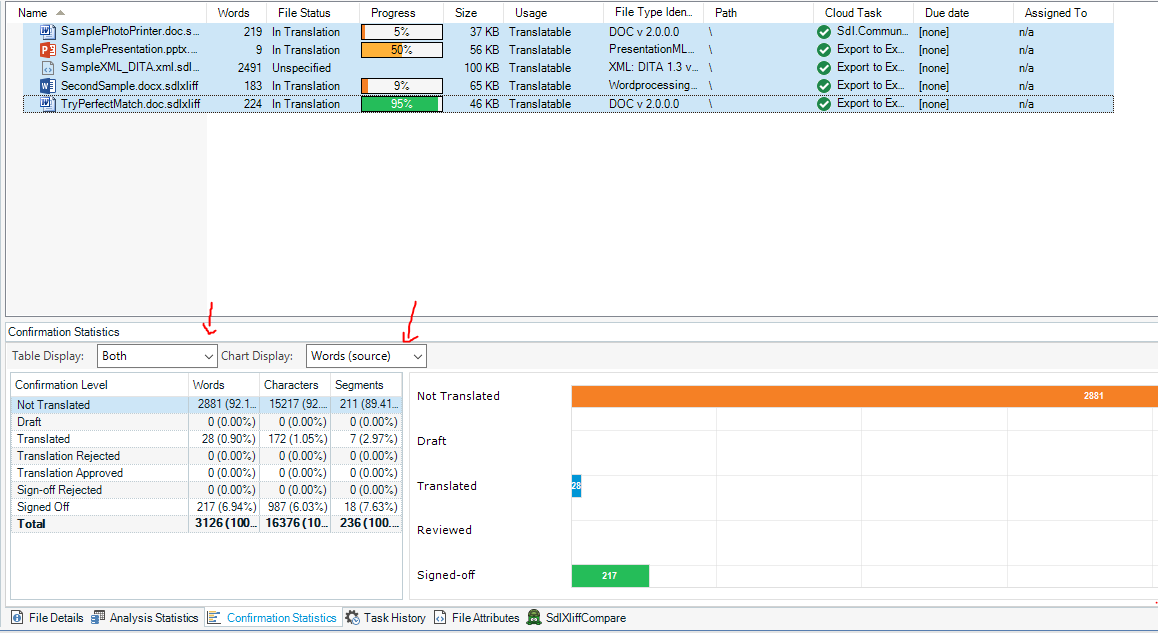Click the SamplePresentation PowerPoint file icon
The image size is (1158, 638).
pos(47,49)
